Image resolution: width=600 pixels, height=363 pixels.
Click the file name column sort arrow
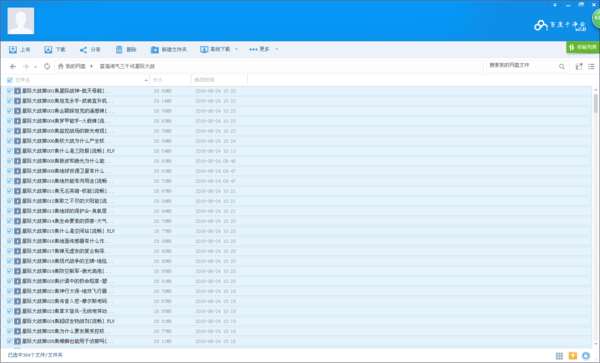(x=146, y=80)
